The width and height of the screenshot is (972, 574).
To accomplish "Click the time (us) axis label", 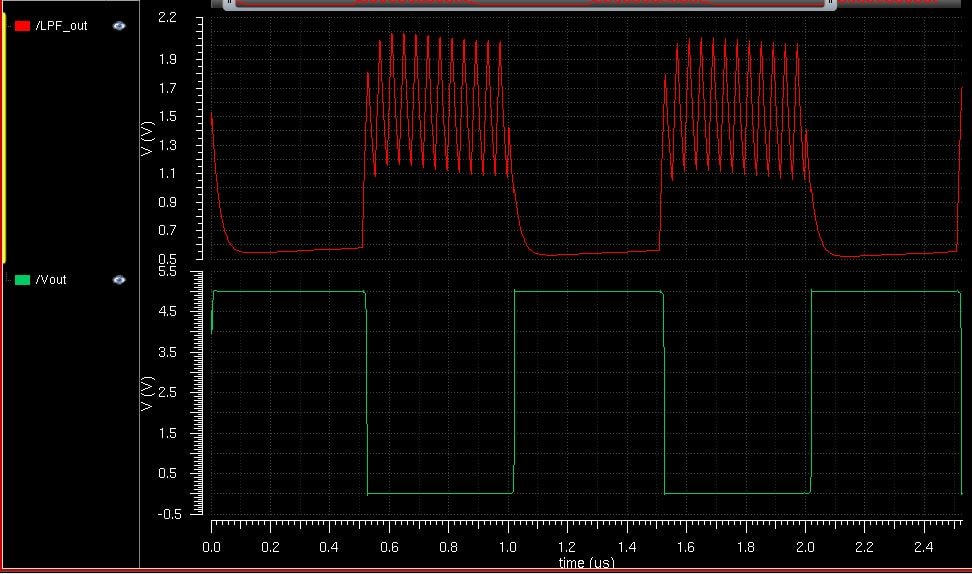I will (586, 564).
